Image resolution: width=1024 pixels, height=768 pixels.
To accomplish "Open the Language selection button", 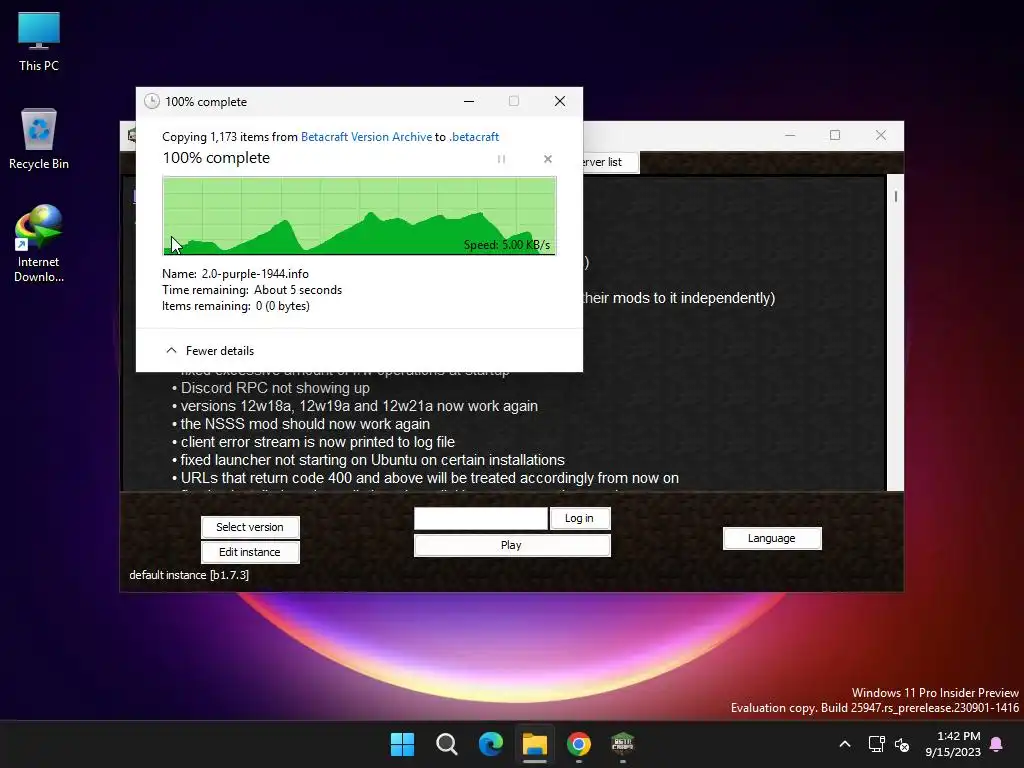I will (772, 538).
